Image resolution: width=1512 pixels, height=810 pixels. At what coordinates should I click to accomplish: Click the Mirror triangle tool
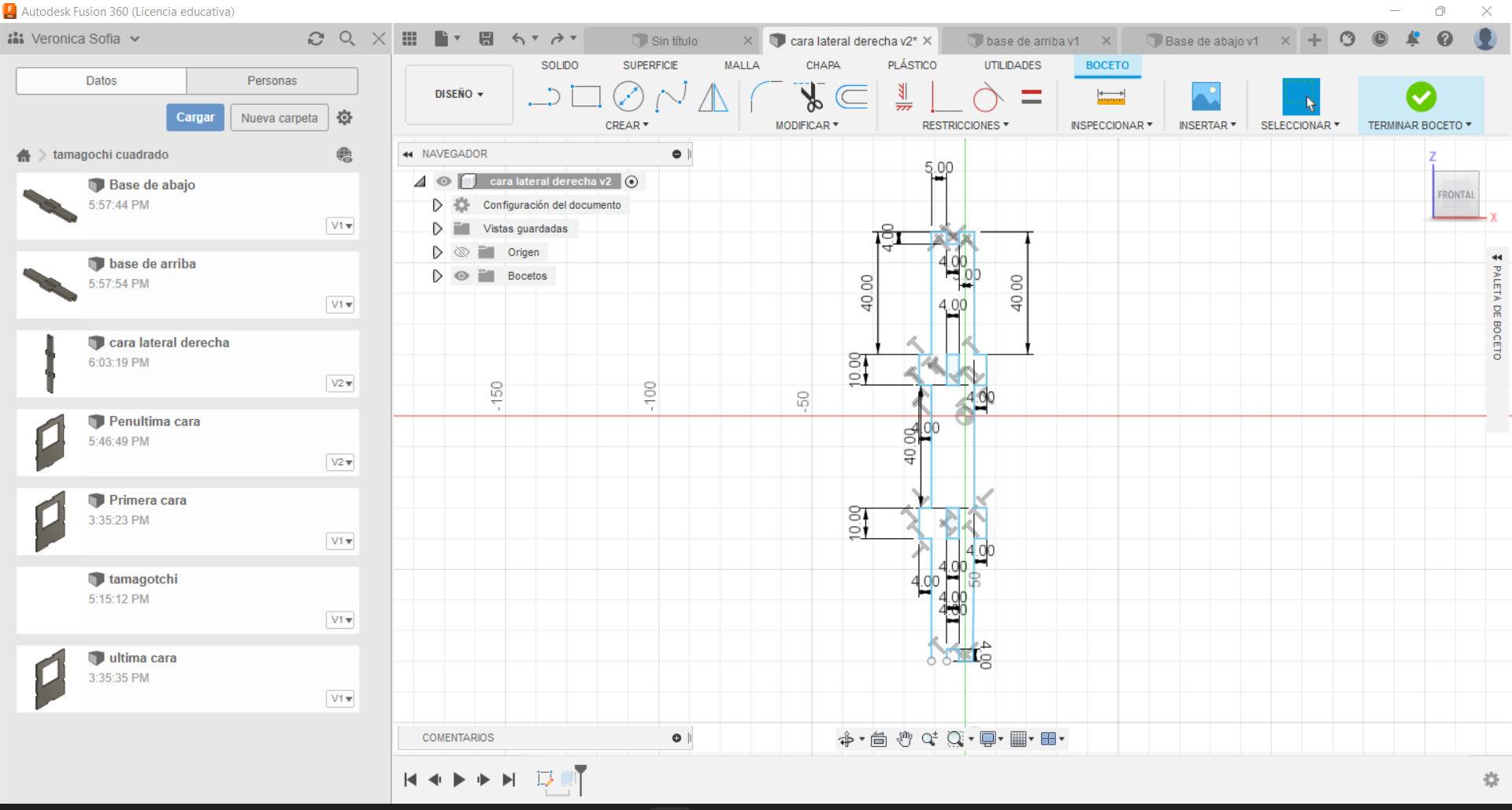click(713, 97)
